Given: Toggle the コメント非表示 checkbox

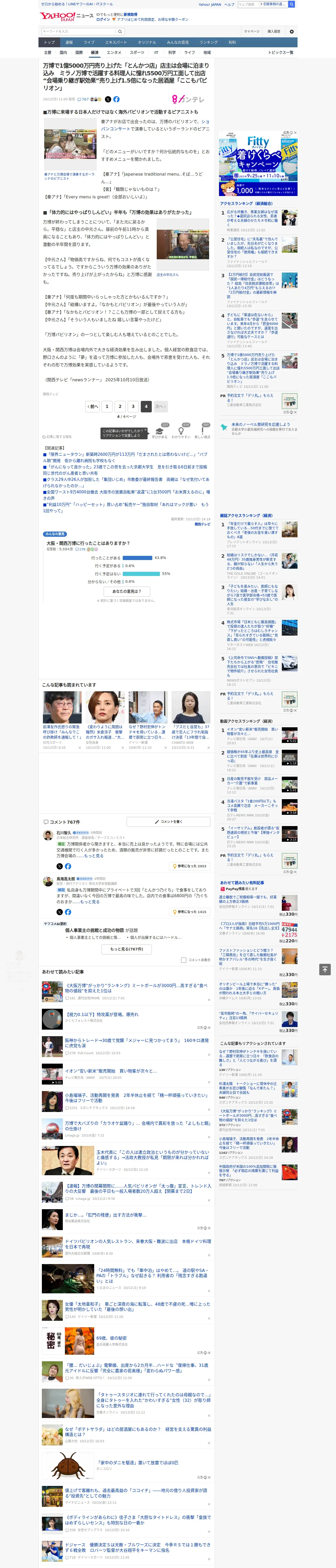Looking at the screenshot, I should point(183,960).
